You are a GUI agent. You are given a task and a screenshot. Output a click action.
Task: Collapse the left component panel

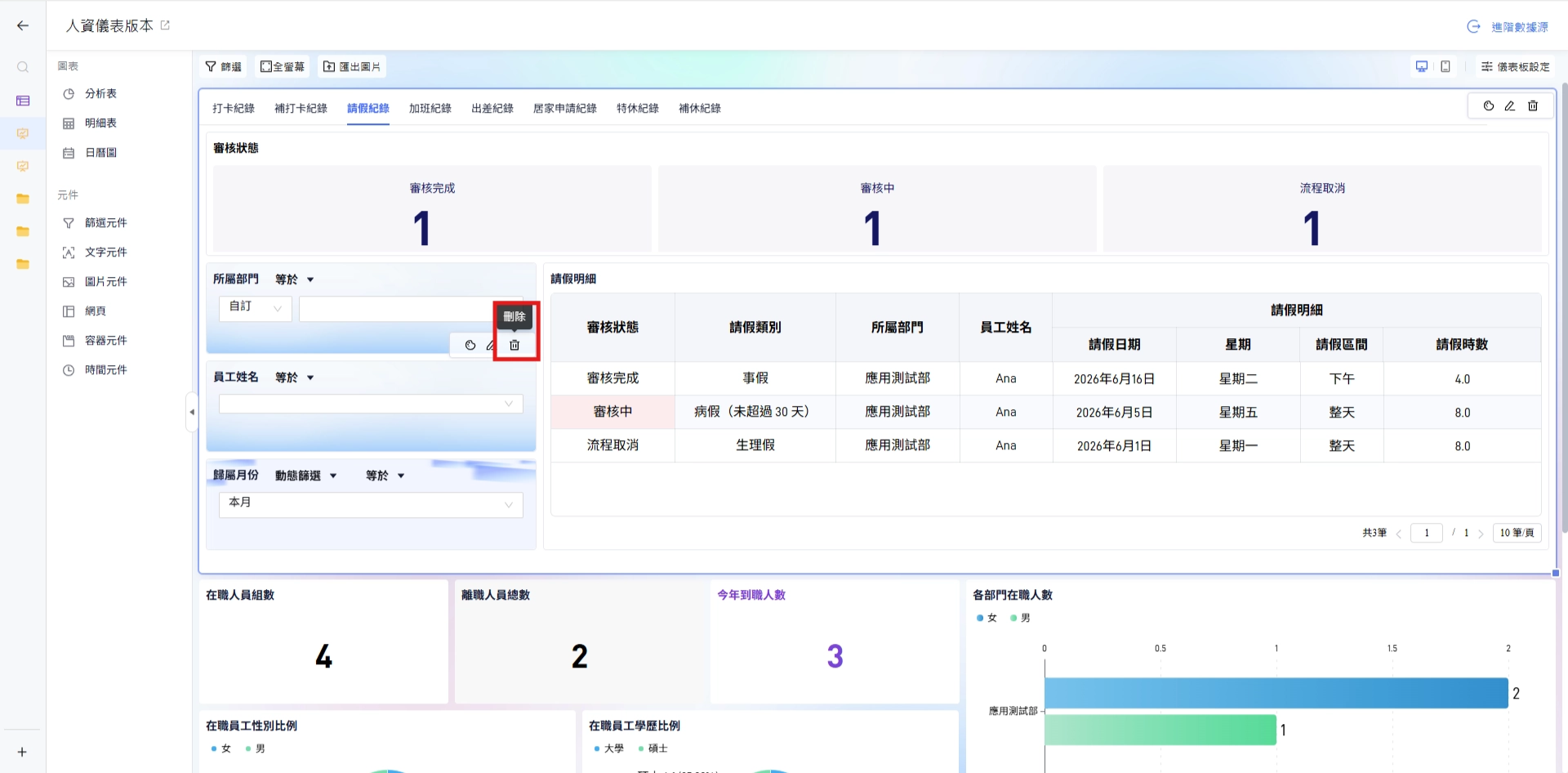(192, 412)
